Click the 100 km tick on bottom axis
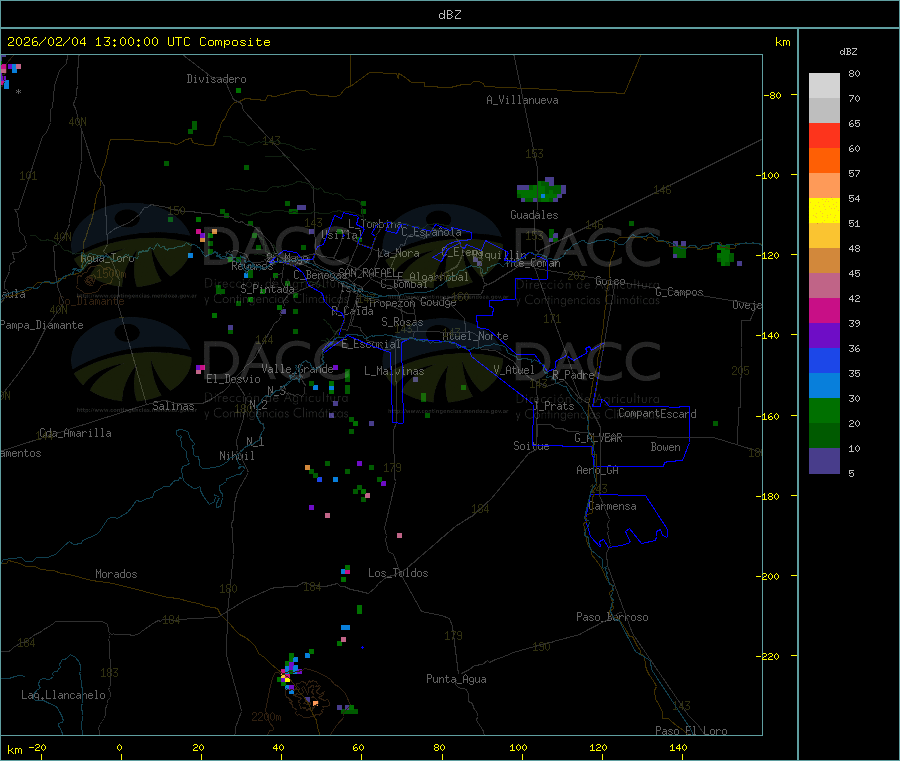The image size is (900, 761). (518, 747)
